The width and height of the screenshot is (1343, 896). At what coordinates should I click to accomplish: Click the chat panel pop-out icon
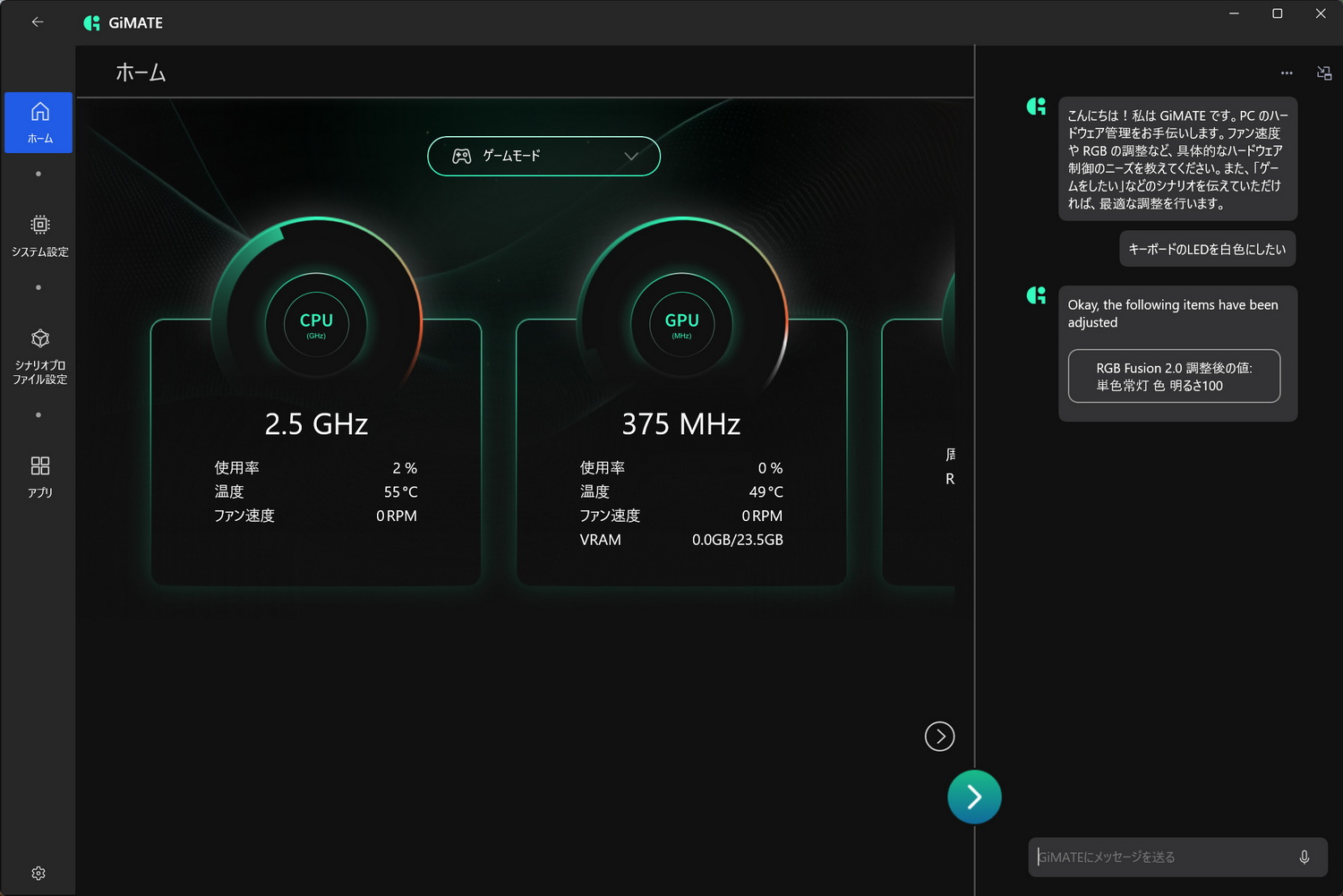pos(1324,73)
